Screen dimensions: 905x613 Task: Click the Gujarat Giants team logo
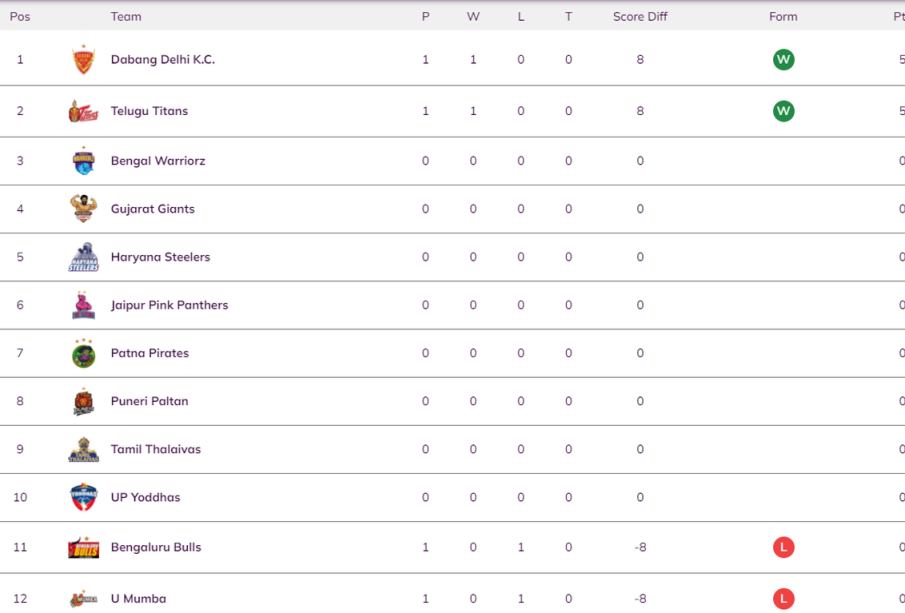84,208
